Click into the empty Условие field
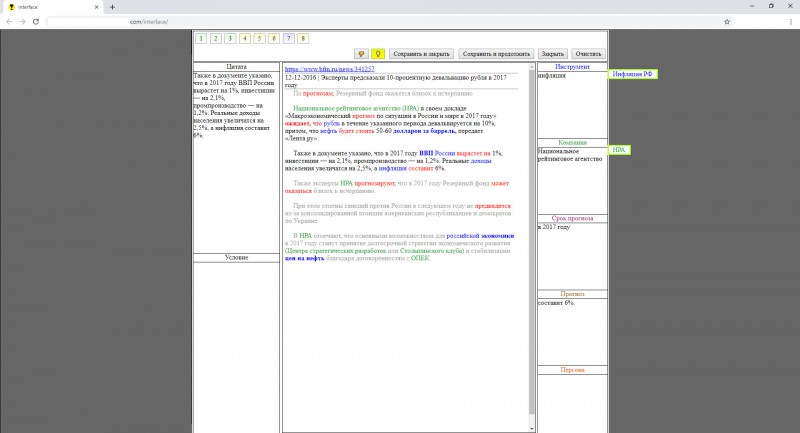 pyautogui.click(x=236, y=347)
